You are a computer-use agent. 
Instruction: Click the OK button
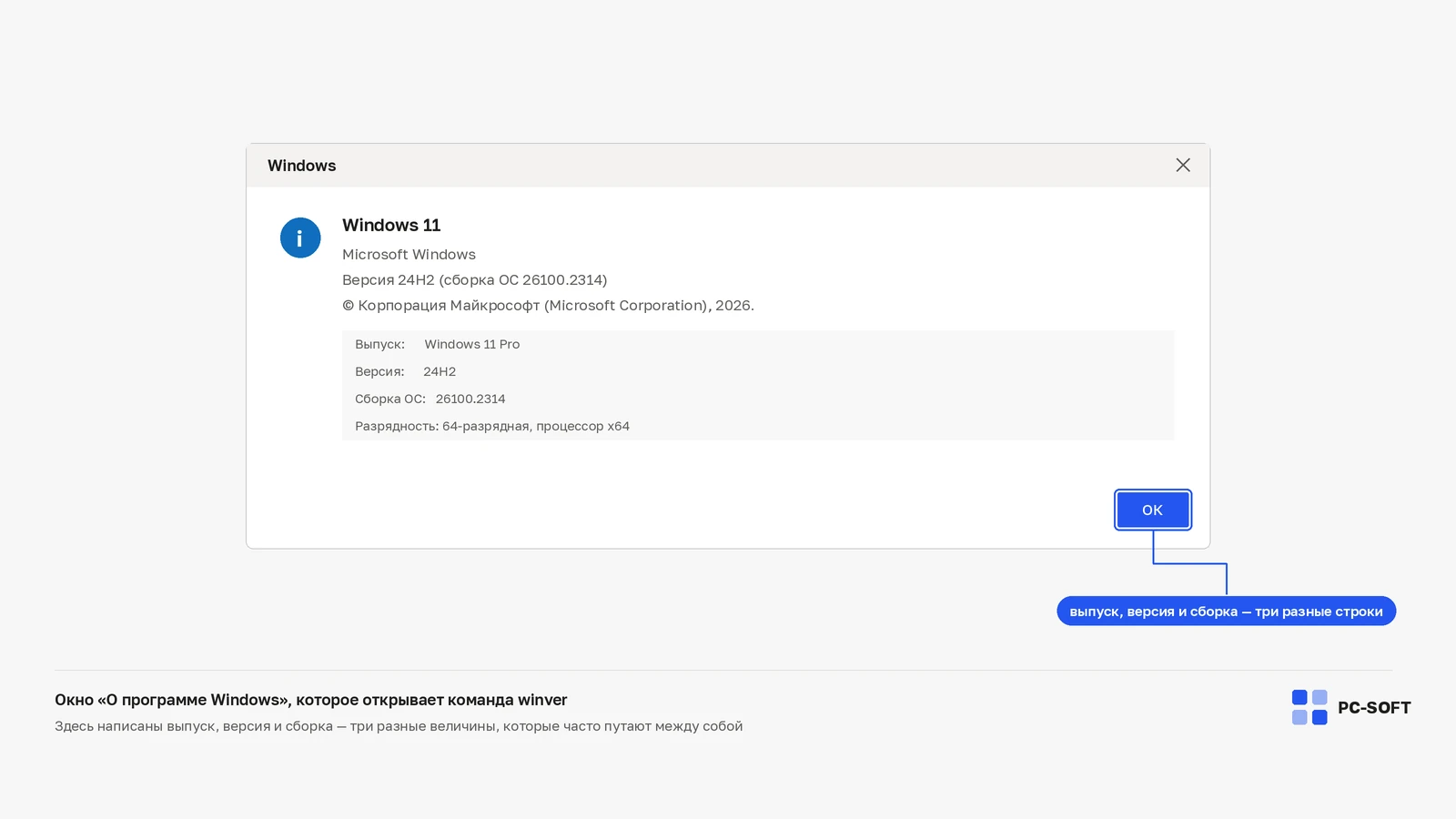[x=1153, y=510]
